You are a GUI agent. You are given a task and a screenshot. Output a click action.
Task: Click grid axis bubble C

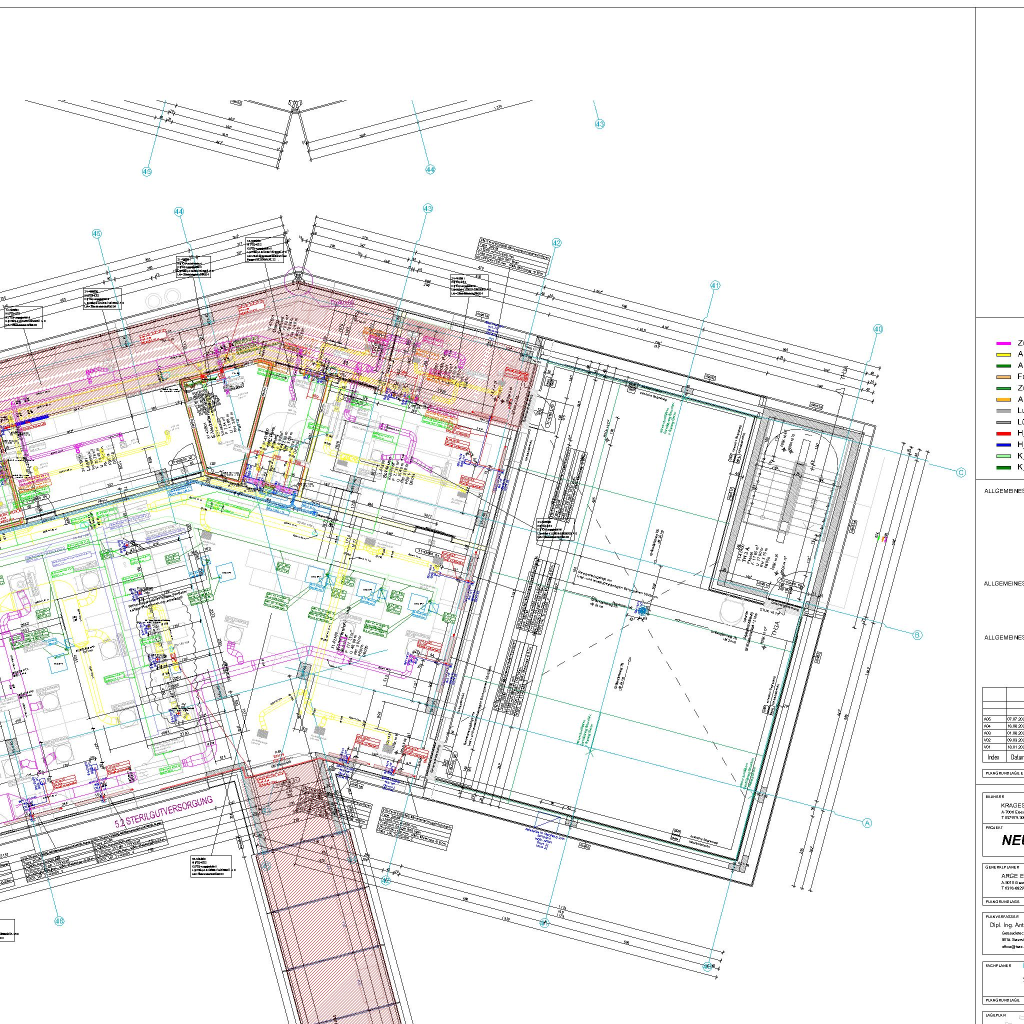(962, 473)
